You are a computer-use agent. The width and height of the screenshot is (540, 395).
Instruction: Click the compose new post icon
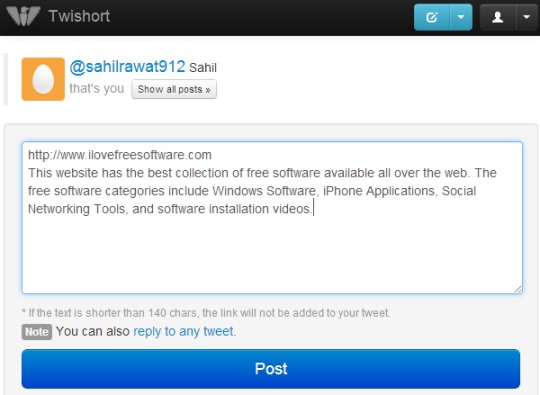coord(432,17)
